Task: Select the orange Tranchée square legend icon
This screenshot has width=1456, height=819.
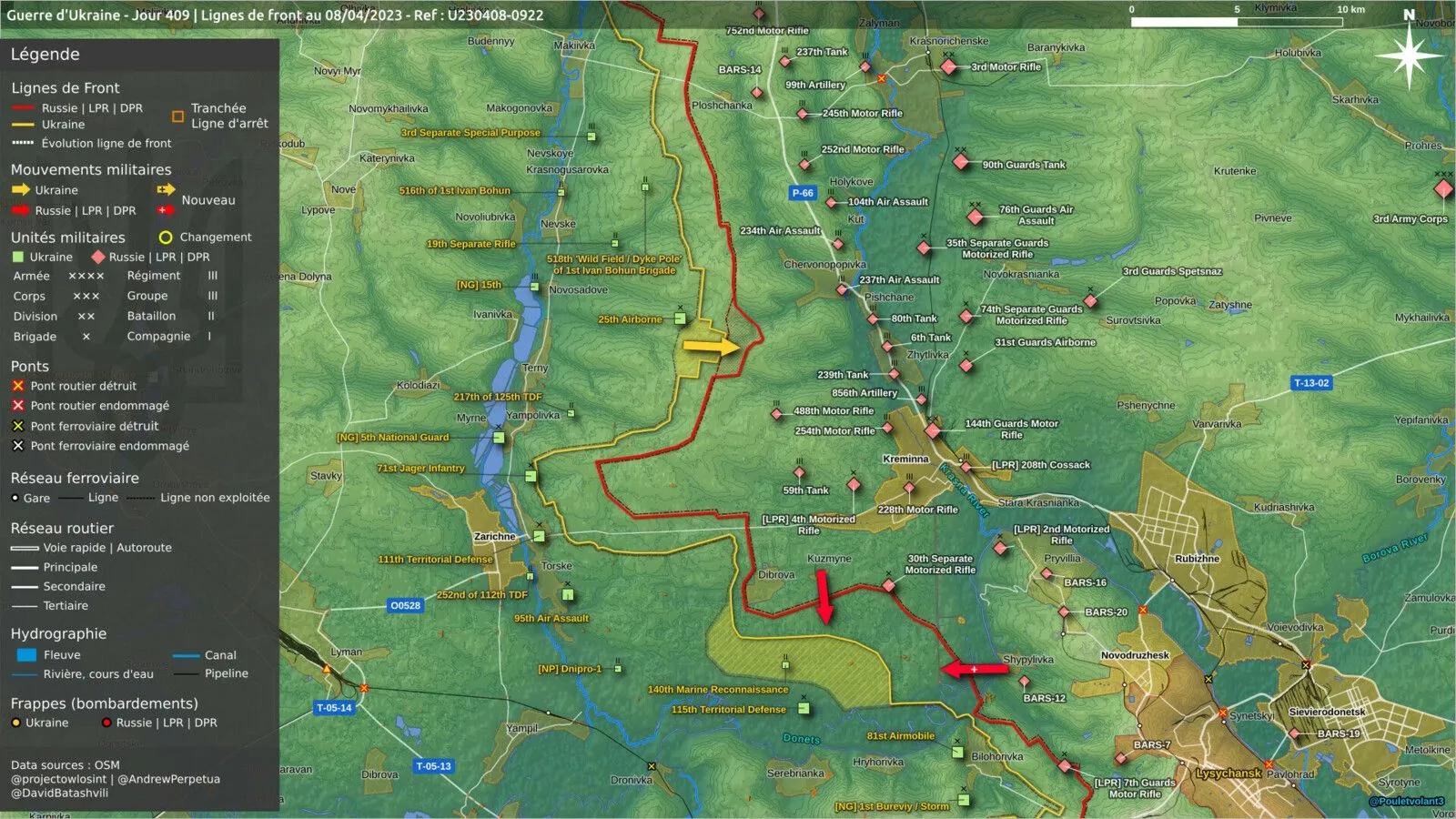Action: (x=177, y=116)
